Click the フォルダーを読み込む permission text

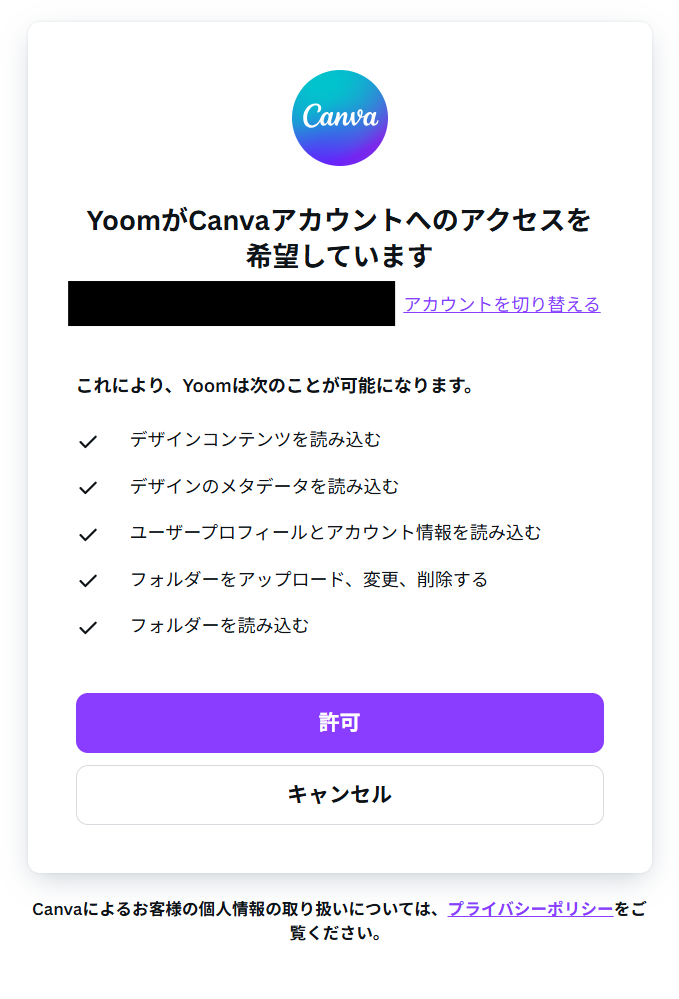coord(219,626)
